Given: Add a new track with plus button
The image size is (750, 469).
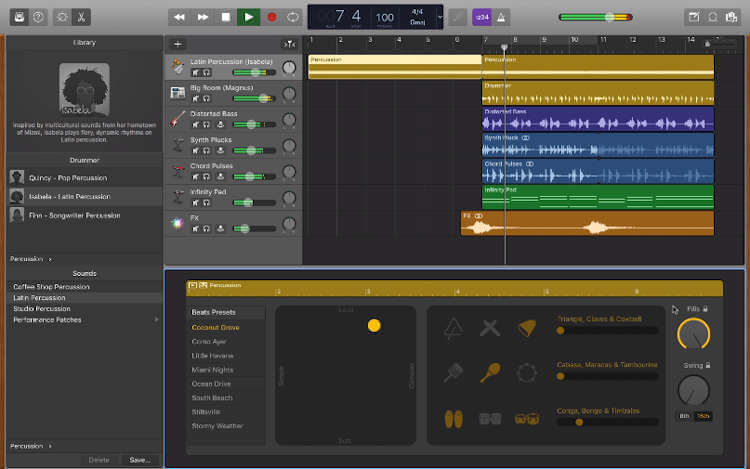Looking at the screenshot, I should pyautogui.click(x=177, y=44).
